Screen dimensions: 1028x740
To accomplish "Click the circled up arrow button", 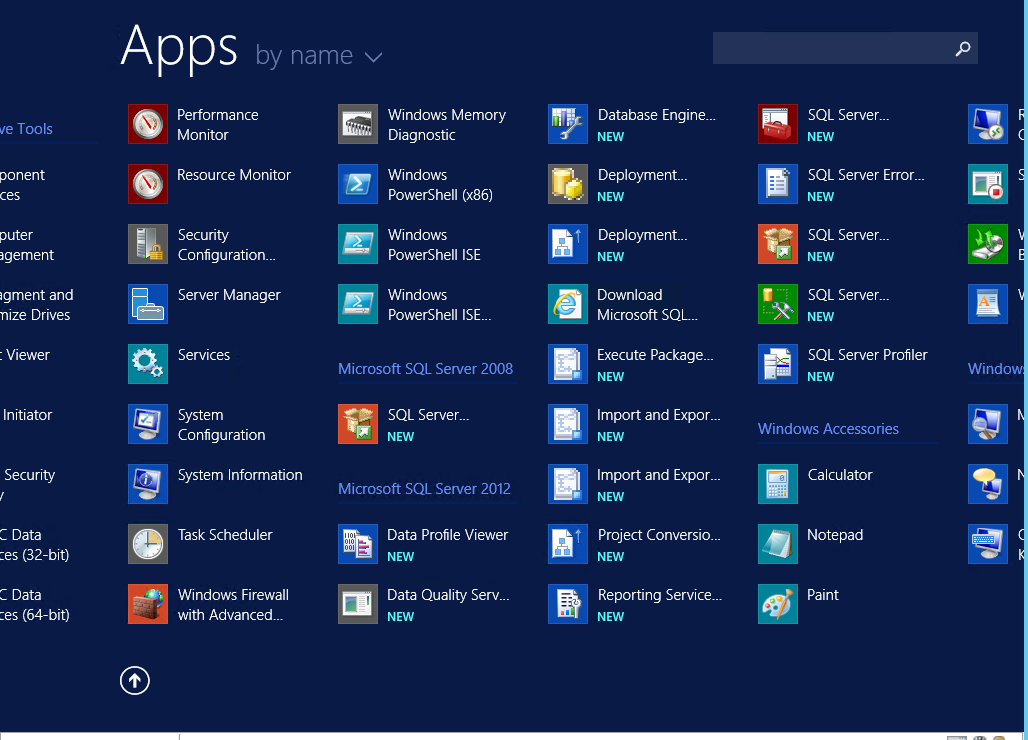I will tap(135, 680).
